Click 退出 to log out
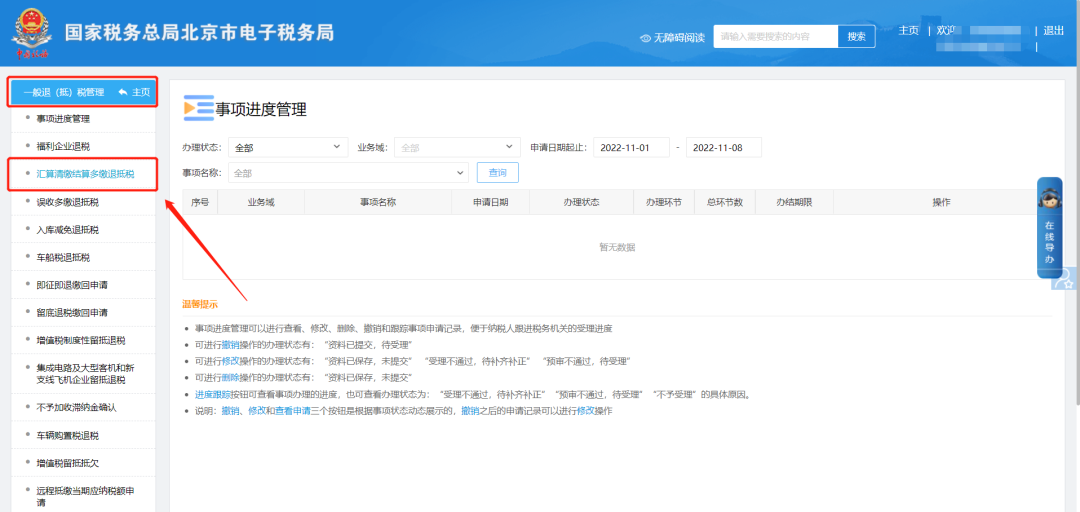Viewport: 1080px width, 512px height. pos(1054,30)
